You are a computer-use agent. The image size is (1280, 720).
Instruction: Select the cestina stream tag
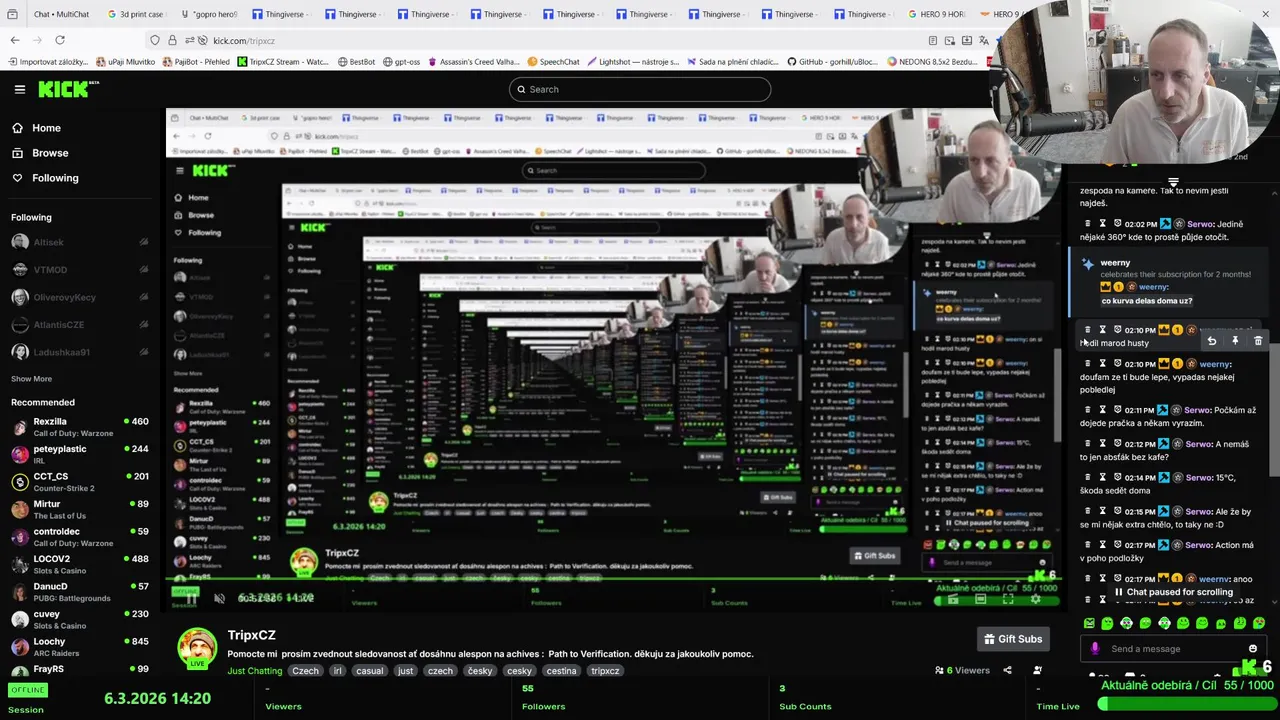coord(561,671)
